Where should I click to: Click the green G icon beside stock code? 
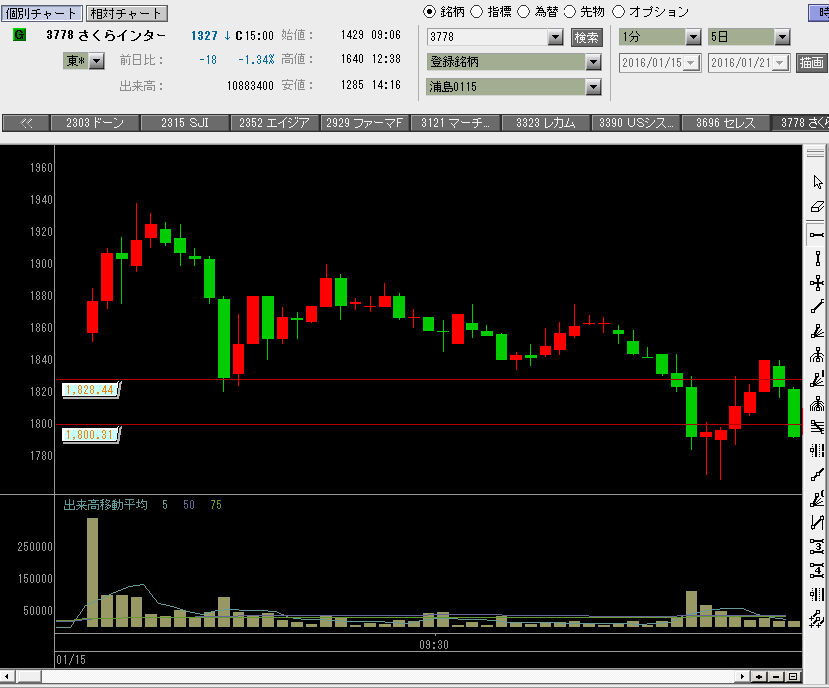(20, 35)
